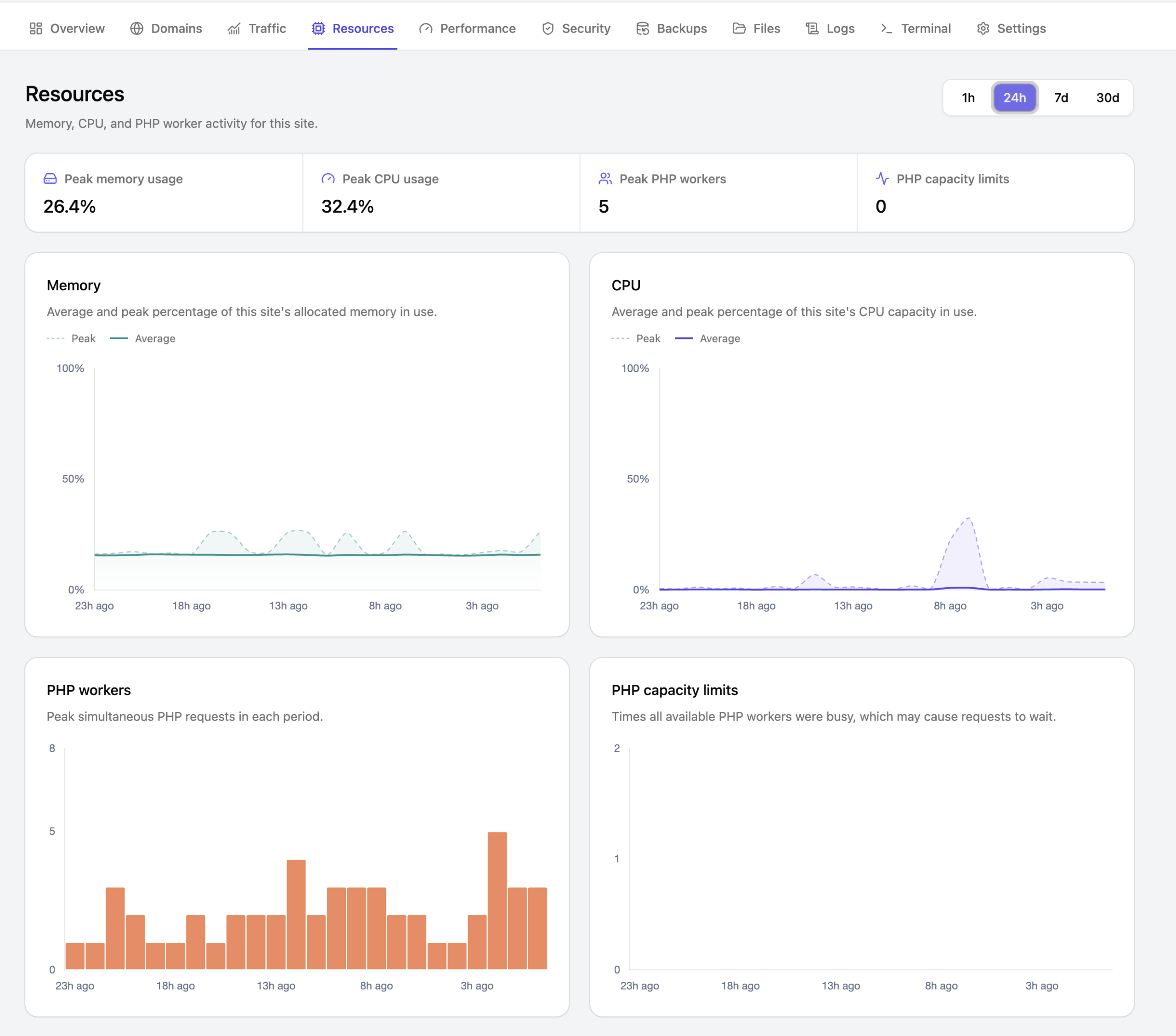Viewport: 1176px width, 1036px height.
Task: Click the Overview grid icon
Action: coord(36,28)
